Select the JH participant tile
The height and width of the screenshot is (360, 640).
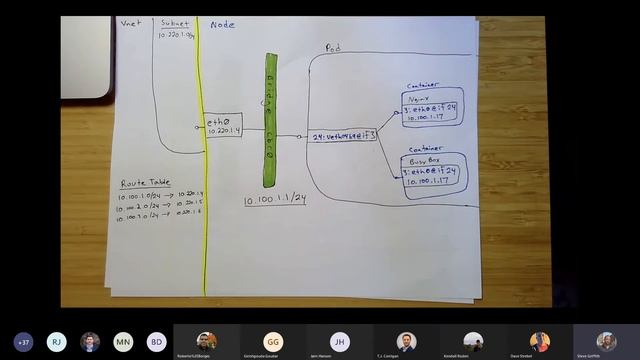click(x=340, y=342)
